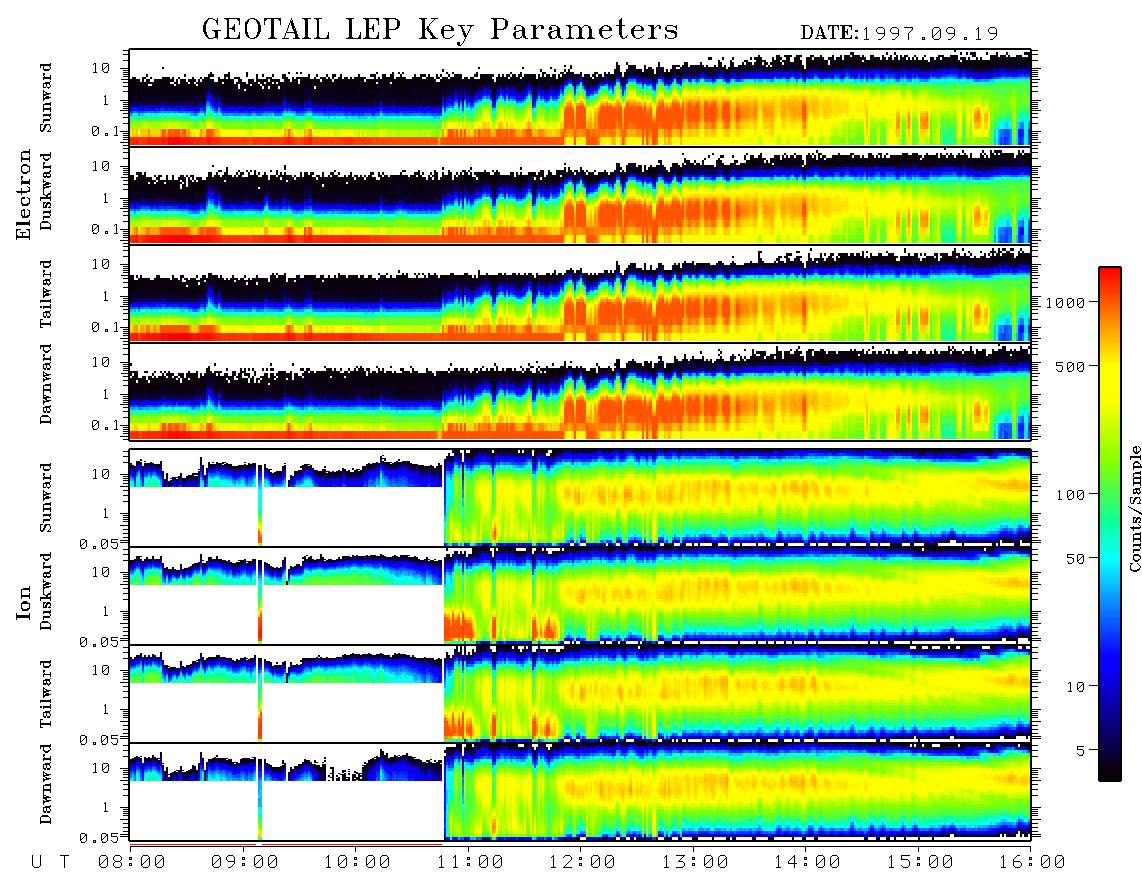Select the Ion Duskward spectrogram panel
Viewport: 1142px width, 880px height.
(580, 596)
